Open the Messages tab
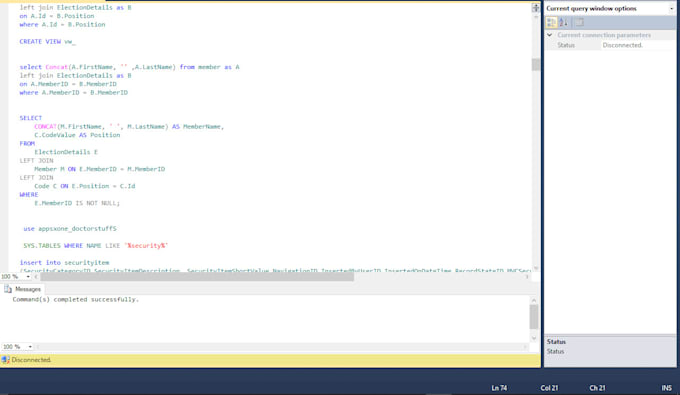This screenshot has height=395, width=680. tap(23, 289)
